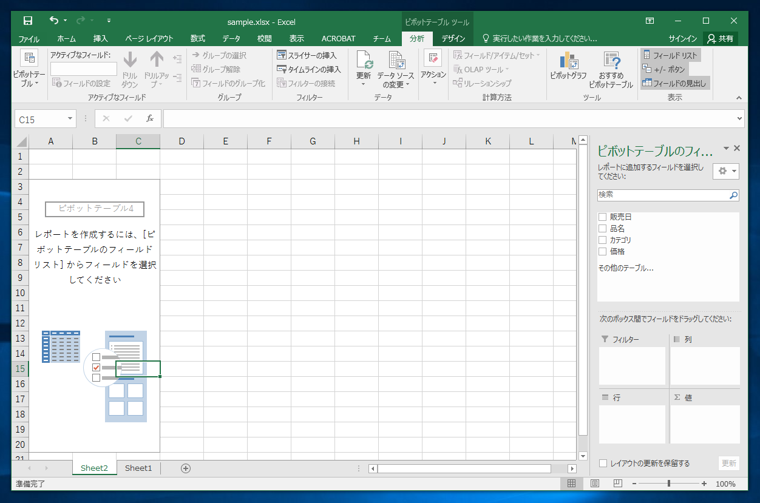Click the zoom in plus icon

704,484
